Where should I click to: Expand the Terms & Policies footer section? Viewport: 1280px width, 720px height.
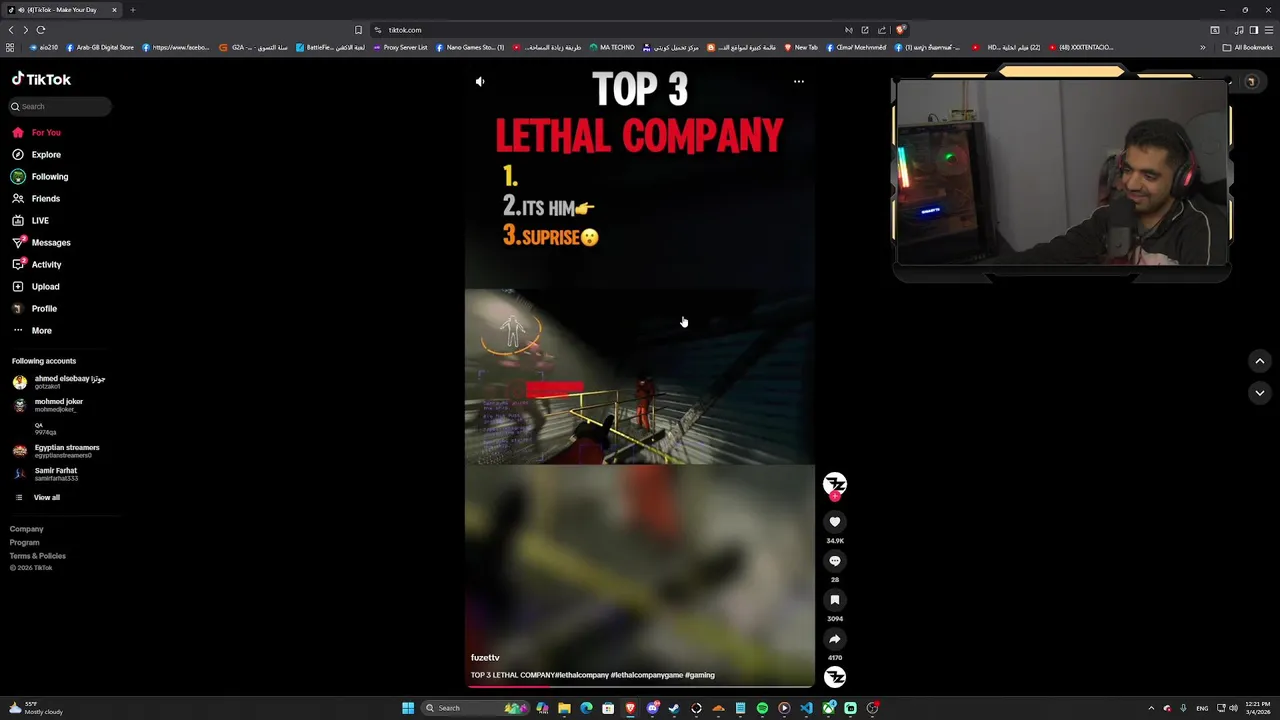click(38, 556)
